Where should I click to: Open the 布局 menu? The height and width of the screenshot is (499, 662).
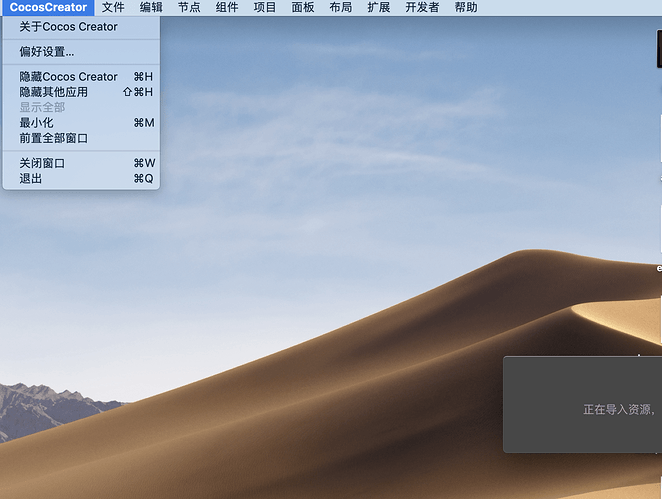tap(341, 8)
